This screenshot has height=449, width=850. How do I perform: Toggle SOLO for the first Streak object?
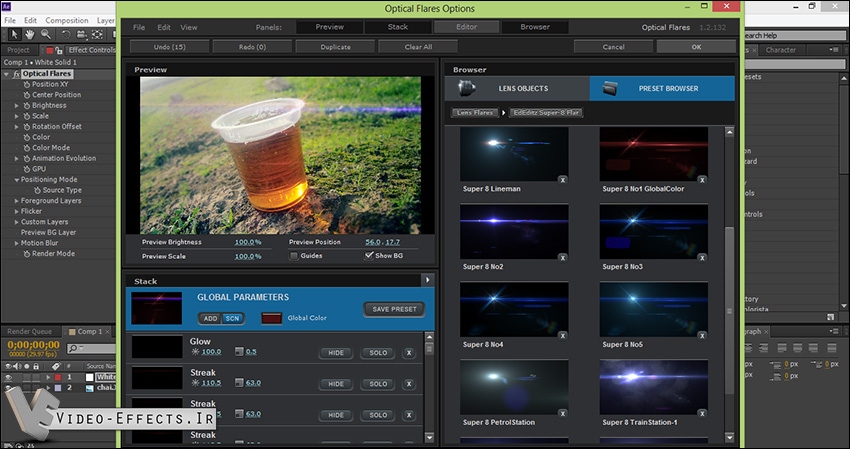coord(378,383)
